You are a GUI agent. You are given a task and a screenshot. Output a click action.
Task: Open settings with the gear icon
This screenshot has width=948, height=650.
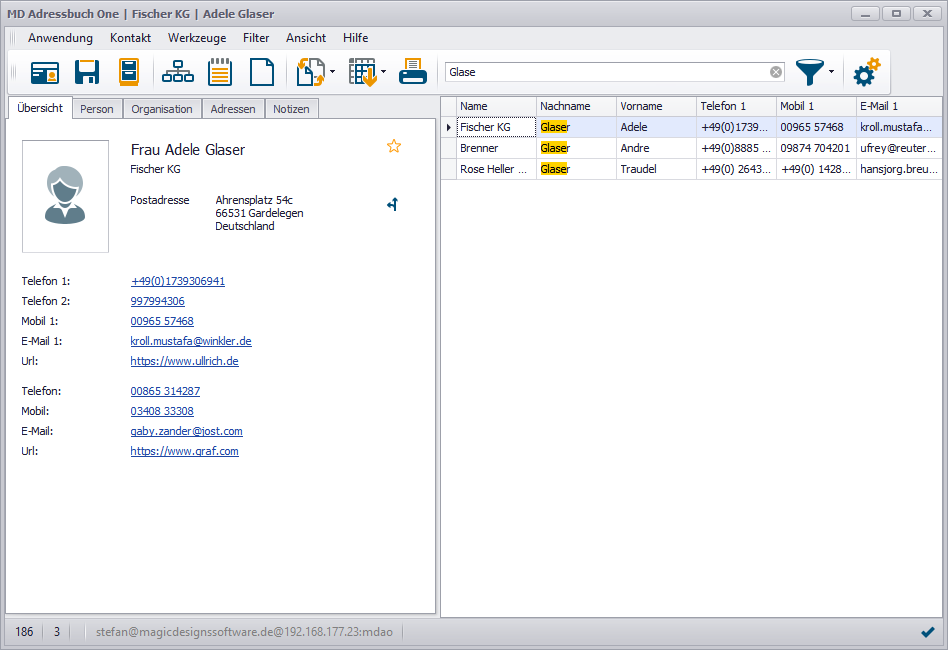pos(866,72)
